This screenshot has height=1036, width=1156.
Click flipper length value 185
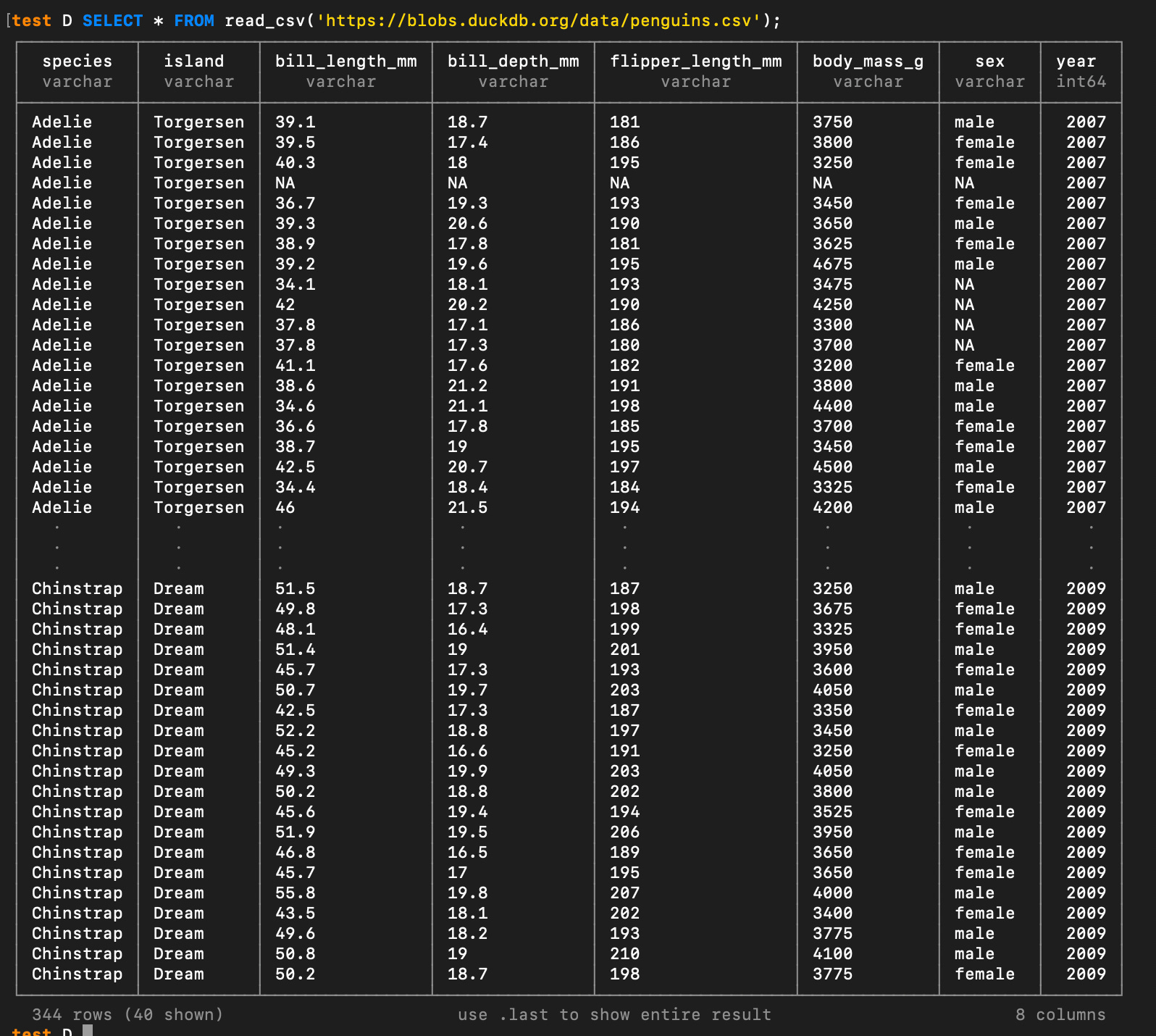coord(625,426)
